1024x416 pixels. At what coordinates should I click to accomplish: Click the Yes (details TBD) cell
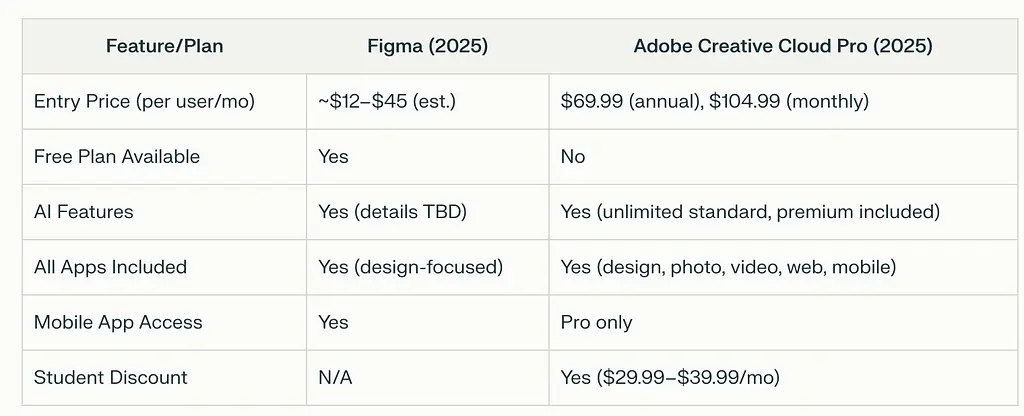(390, 212)
